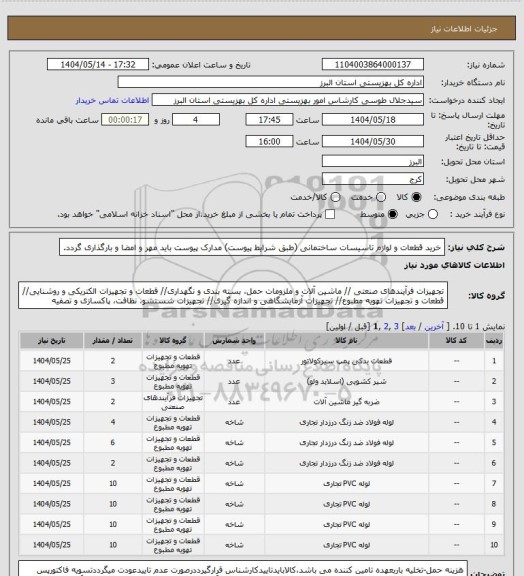This screenshot has width=524, height=576.
Task: Select item name قطعات یدکی پمپ سیرکولاتور
Action: (346, 361)
